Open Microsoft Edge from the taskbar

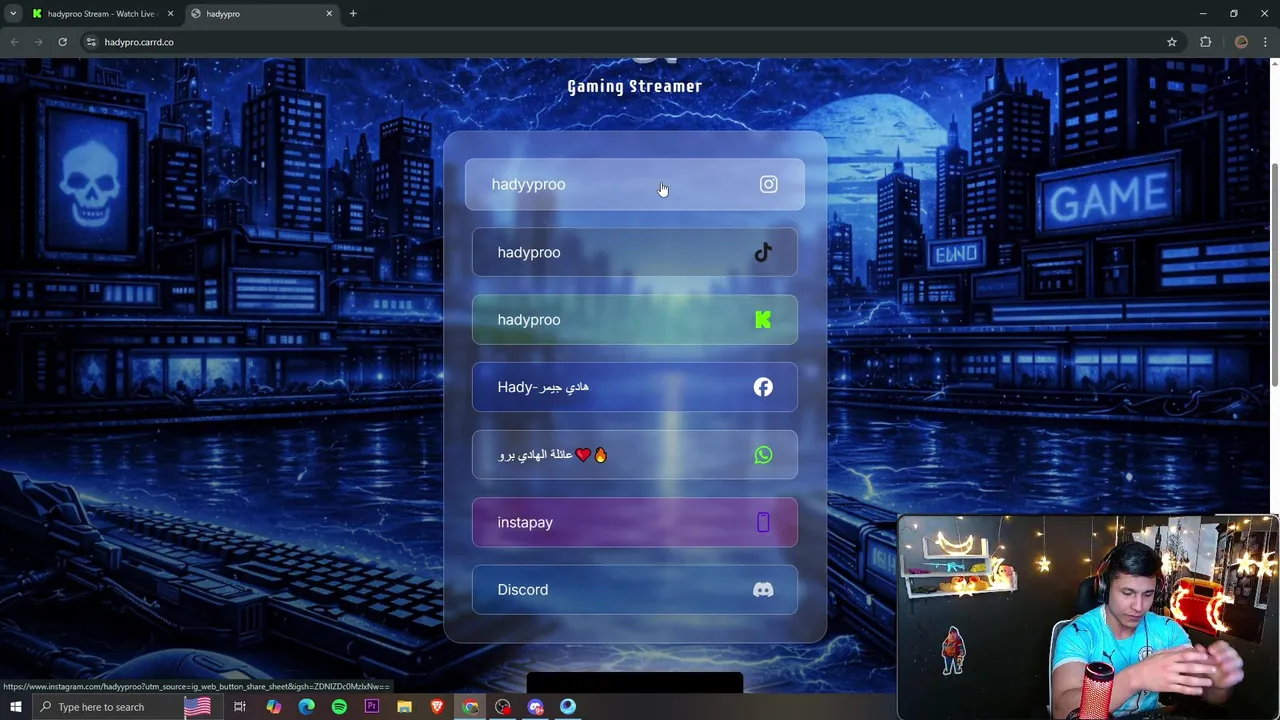pyautogui.click(x=306, y=707)
